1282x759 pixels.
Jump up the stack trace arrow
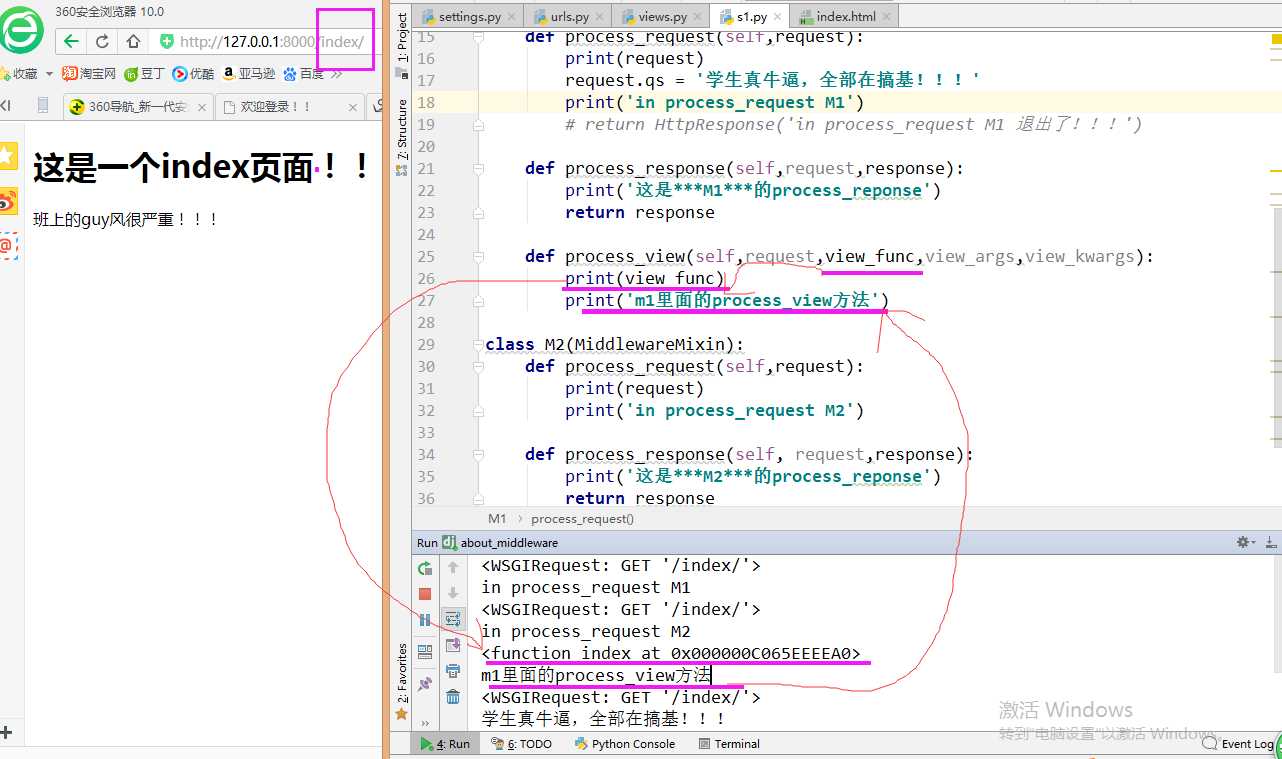pos(453,567)
